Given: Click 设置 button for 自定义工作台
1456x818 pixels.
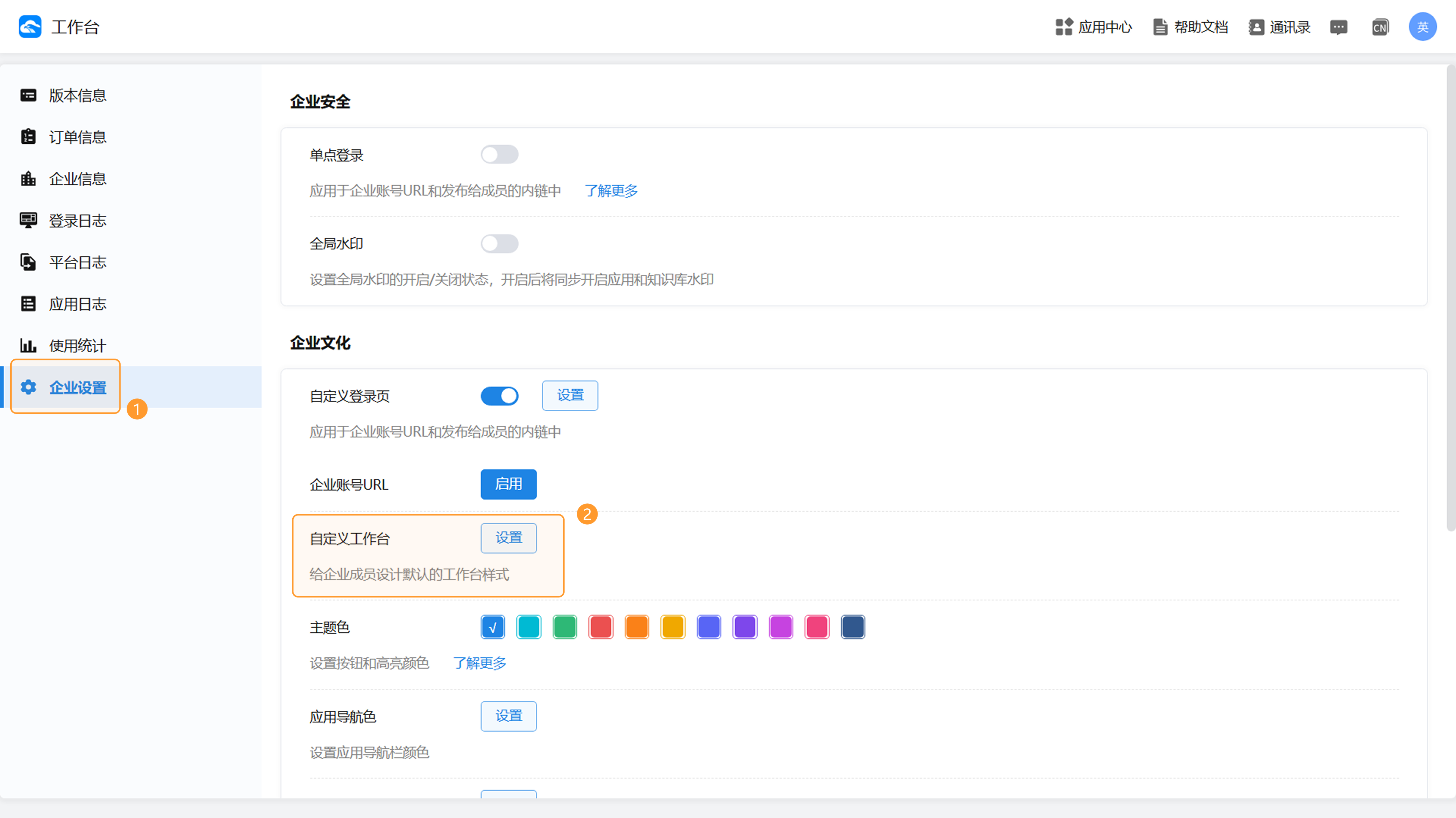Looking at the screenshot, I should point(508,538).
